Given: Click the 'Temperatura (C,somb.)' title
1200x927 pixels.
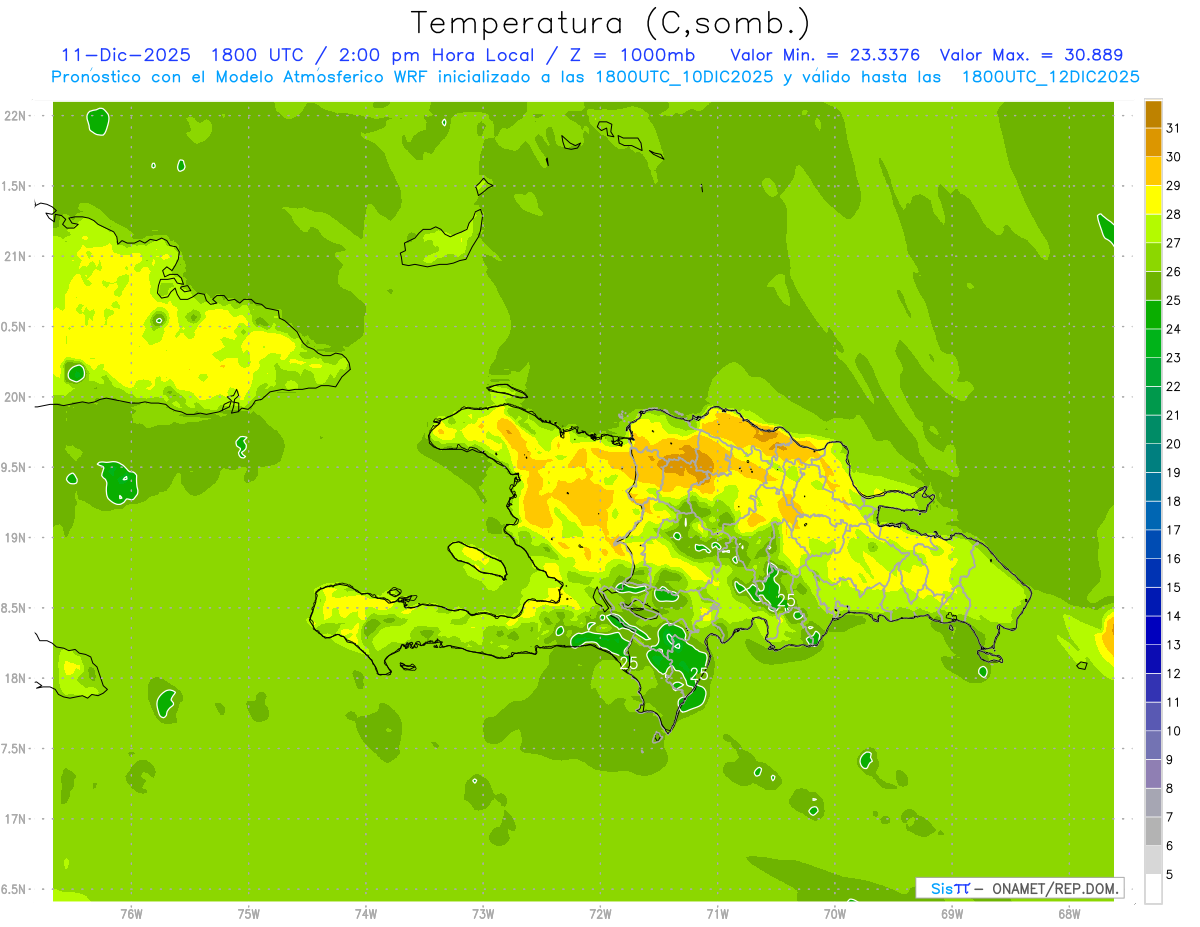Looking at the screenshot, I should point(610,23).
